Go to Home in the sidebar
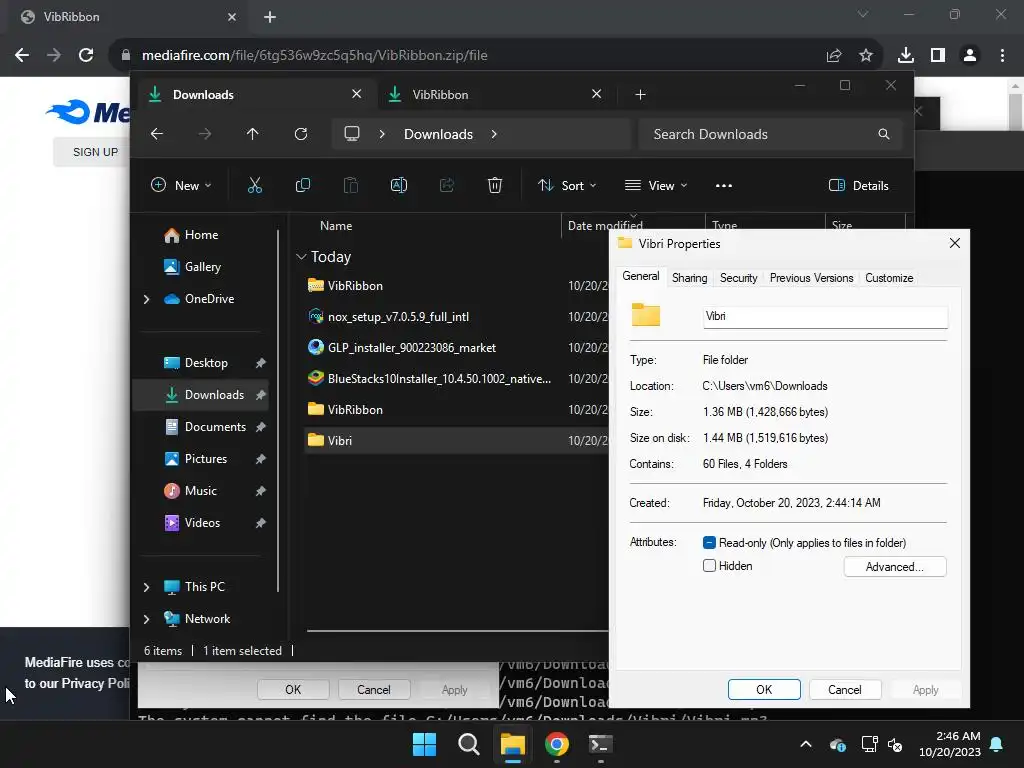 [202, 235]
